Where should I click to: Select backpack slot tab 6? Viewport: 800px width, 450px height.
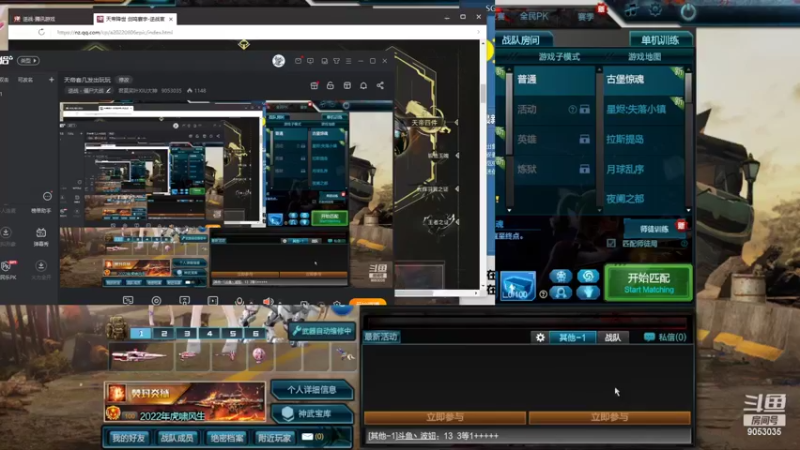coord(256,333)
